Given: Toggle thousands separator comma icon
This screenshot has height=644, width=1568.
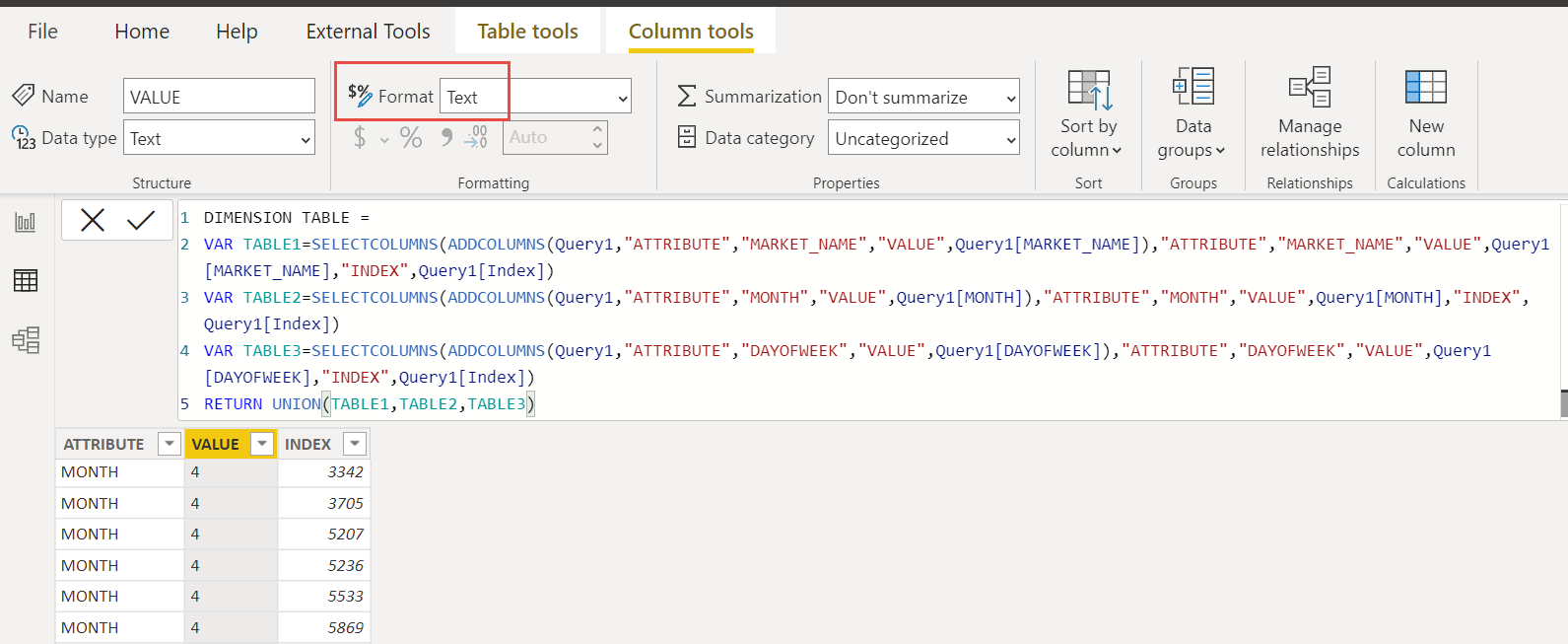Looking at the screenshot, I should coord(446,137).
